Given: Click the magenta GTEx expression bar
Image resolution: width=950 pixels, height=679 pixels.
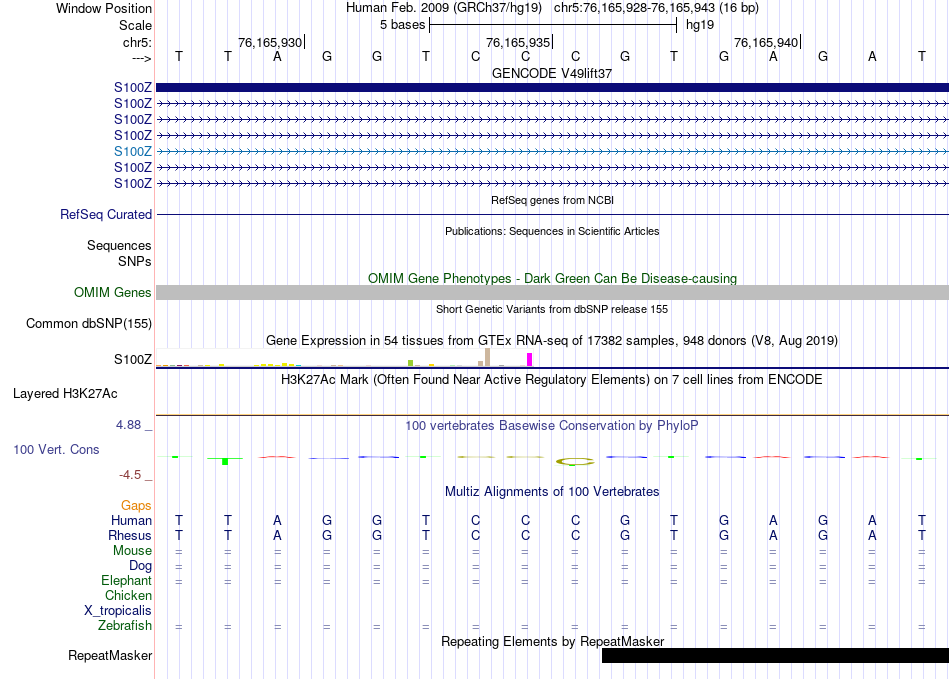Looking at the screenshot, I should click(530, 359).
